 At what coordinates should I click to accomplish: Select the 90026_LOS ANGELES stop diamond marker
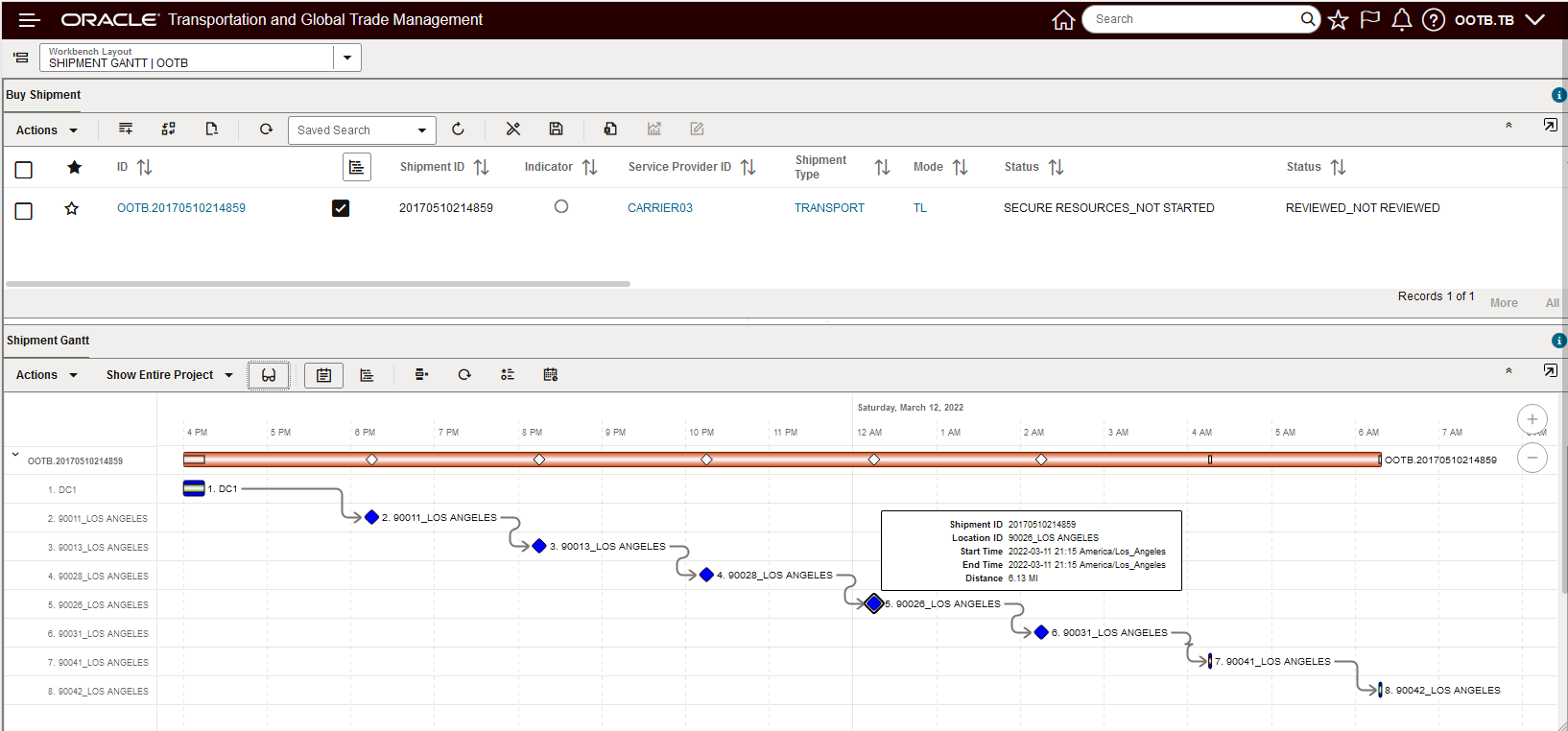click(874, 603)
